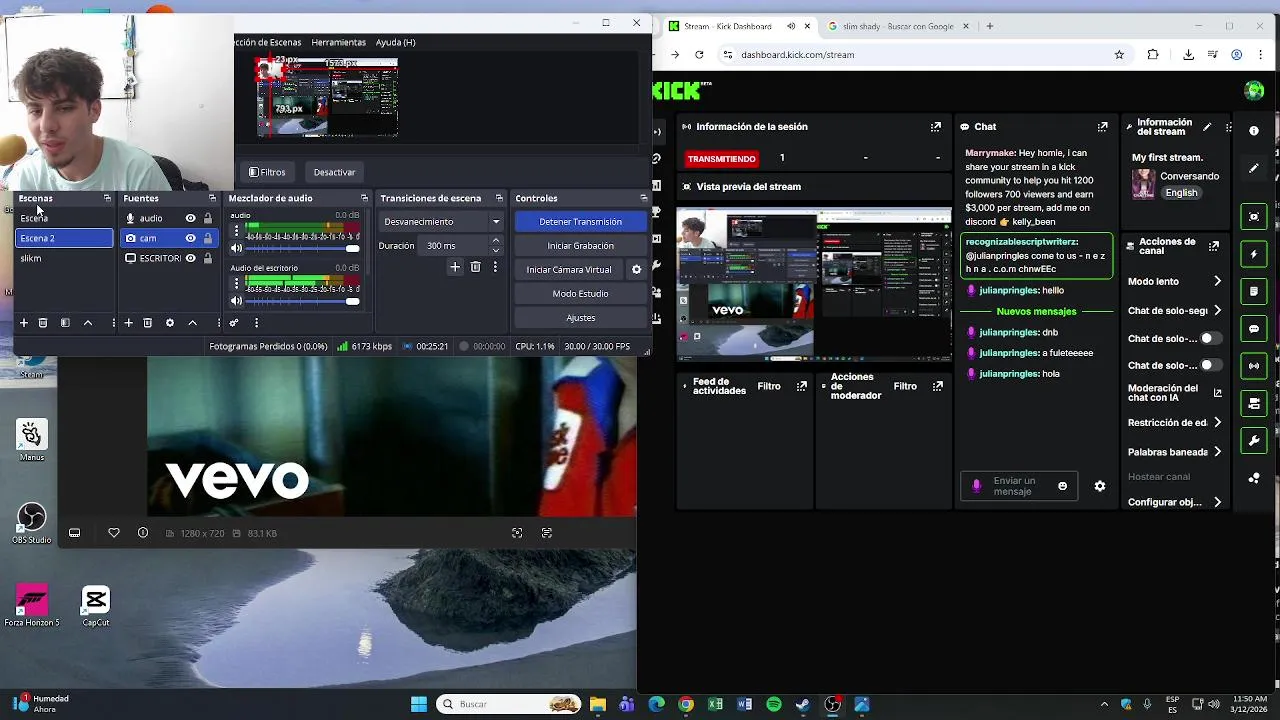Pop out the Chat panel
The height and width of the screenshot is (720, 1280).
coord(1102,127)
